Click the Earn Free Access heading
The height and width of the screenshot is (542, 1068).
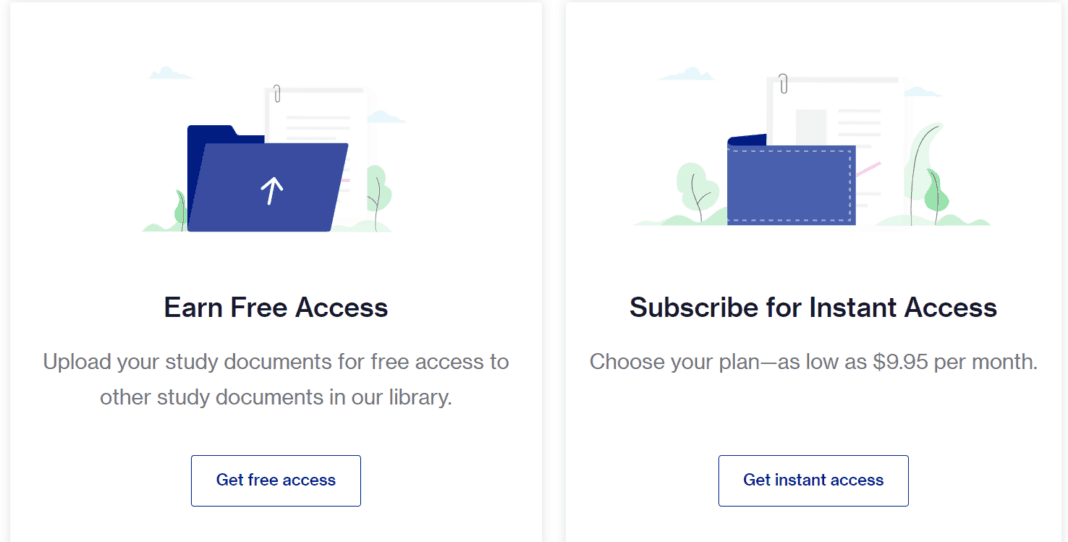(x=276, y=307)
